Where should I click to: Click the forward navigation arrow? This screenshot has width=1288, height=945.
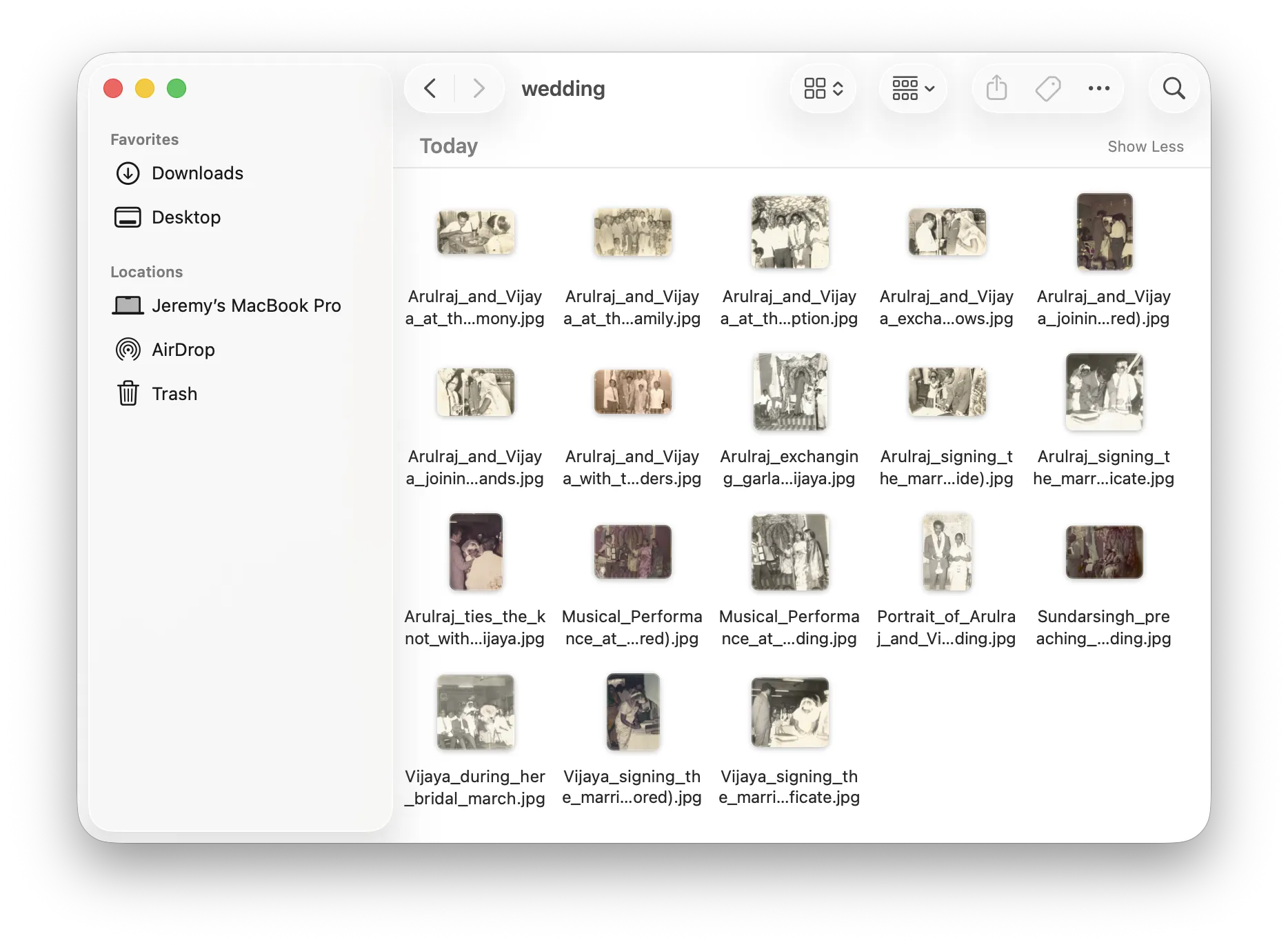coord(479,88)
